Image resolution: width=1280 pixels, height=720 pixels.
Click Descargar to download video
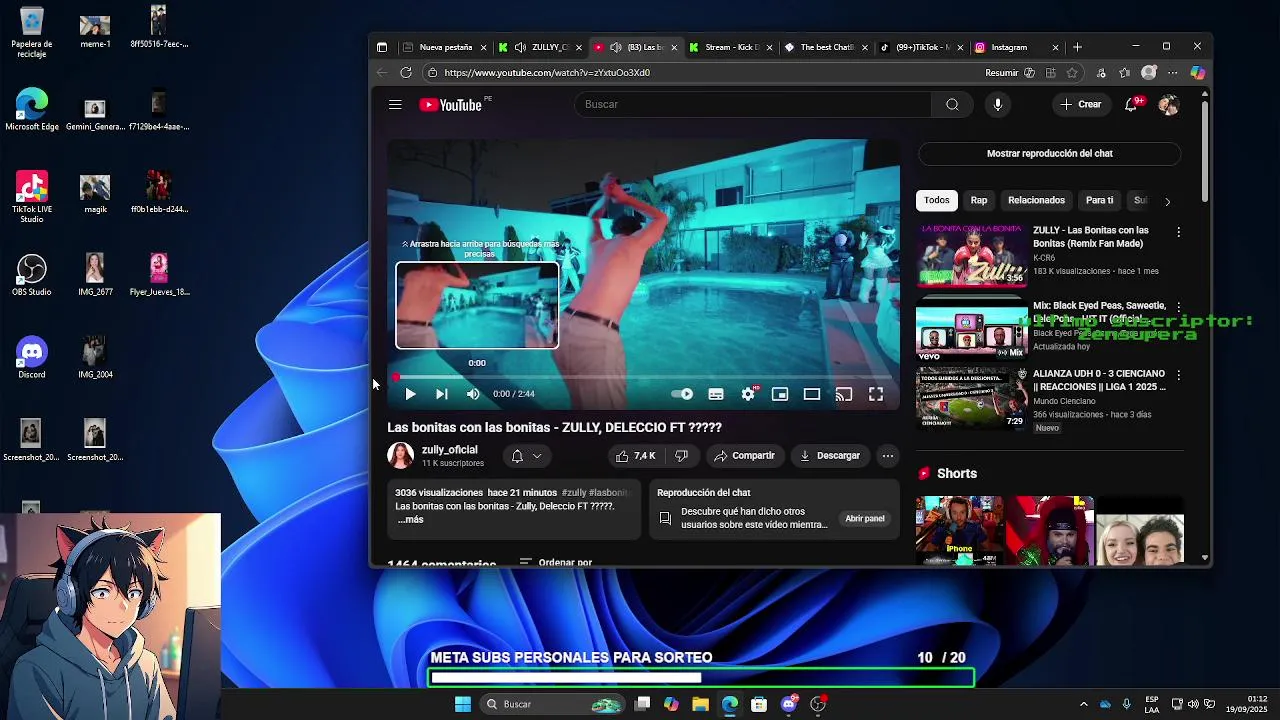[829, 456]
